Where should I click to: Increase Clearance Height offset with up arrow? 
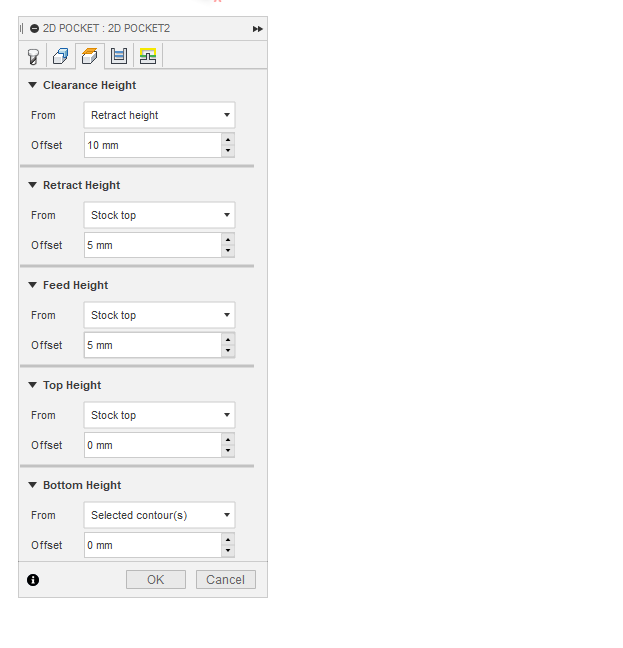(228, 139)
